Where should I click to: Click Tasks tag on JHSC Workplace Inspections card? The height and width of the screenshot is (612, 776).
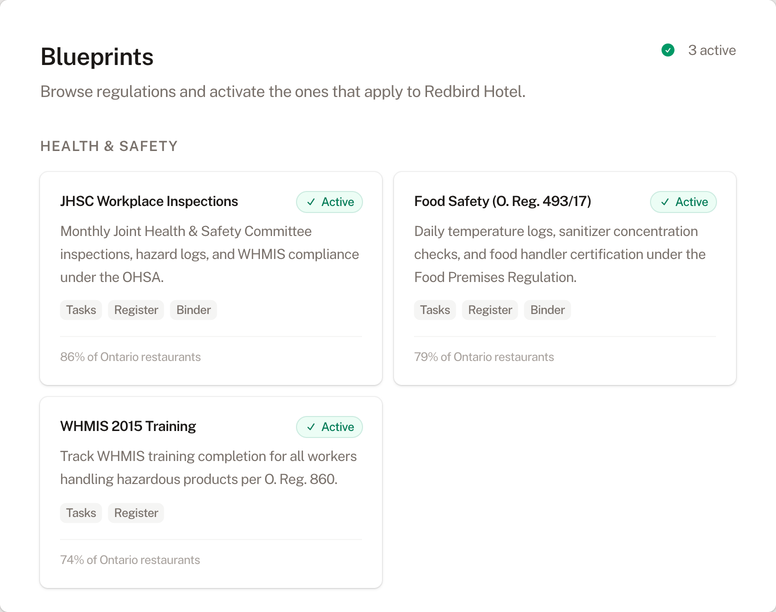pos(81,310)
